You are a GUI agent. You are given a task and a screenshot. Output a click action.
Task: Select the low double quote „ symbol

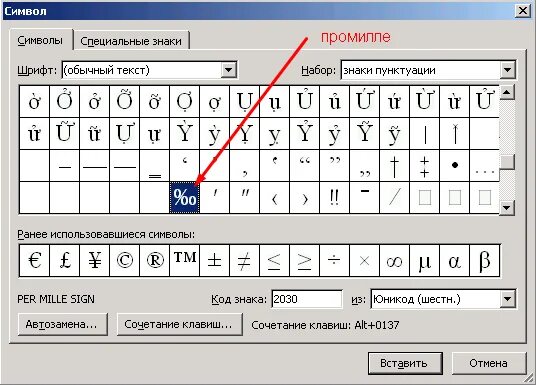(x=364, y=165)
